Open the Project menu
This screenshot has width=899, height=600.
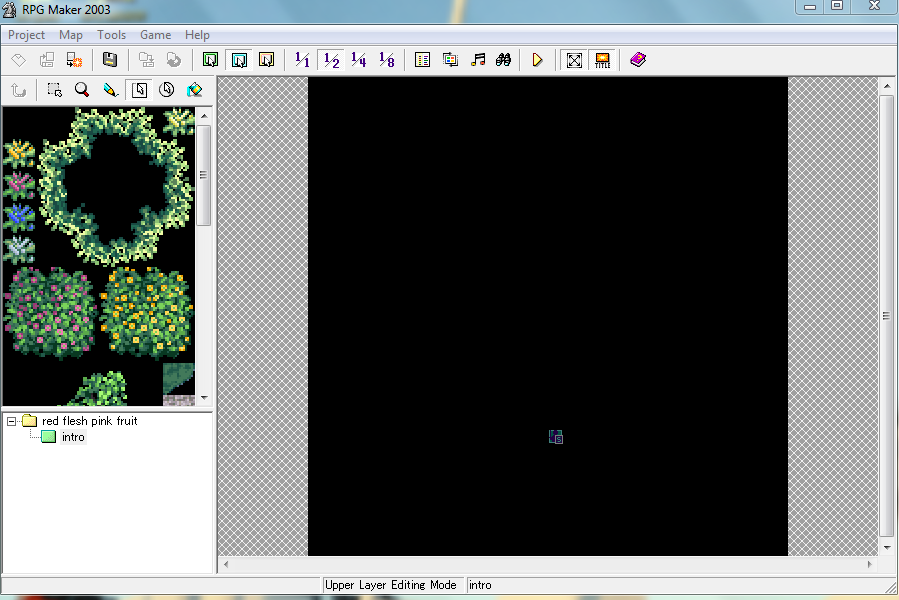pos(26,35)
